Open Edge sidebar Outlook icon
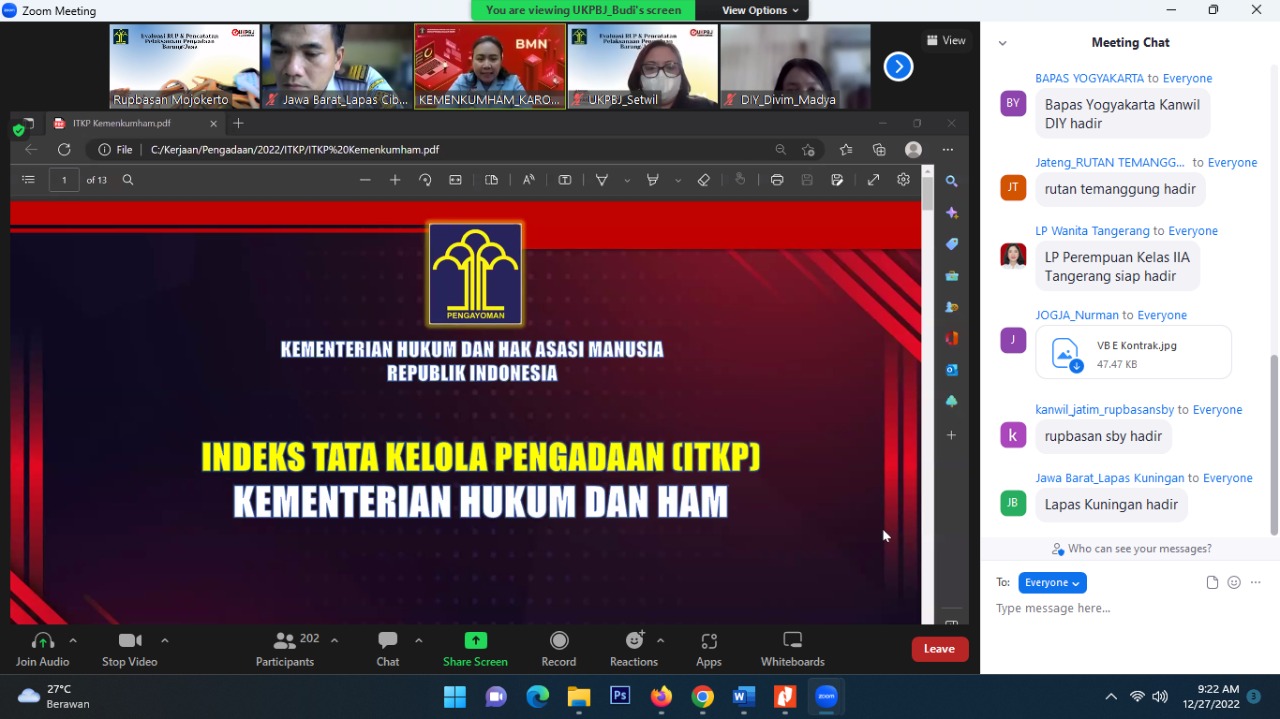The width and height of the screenshot is (1280, 719). tap(951, 369)
